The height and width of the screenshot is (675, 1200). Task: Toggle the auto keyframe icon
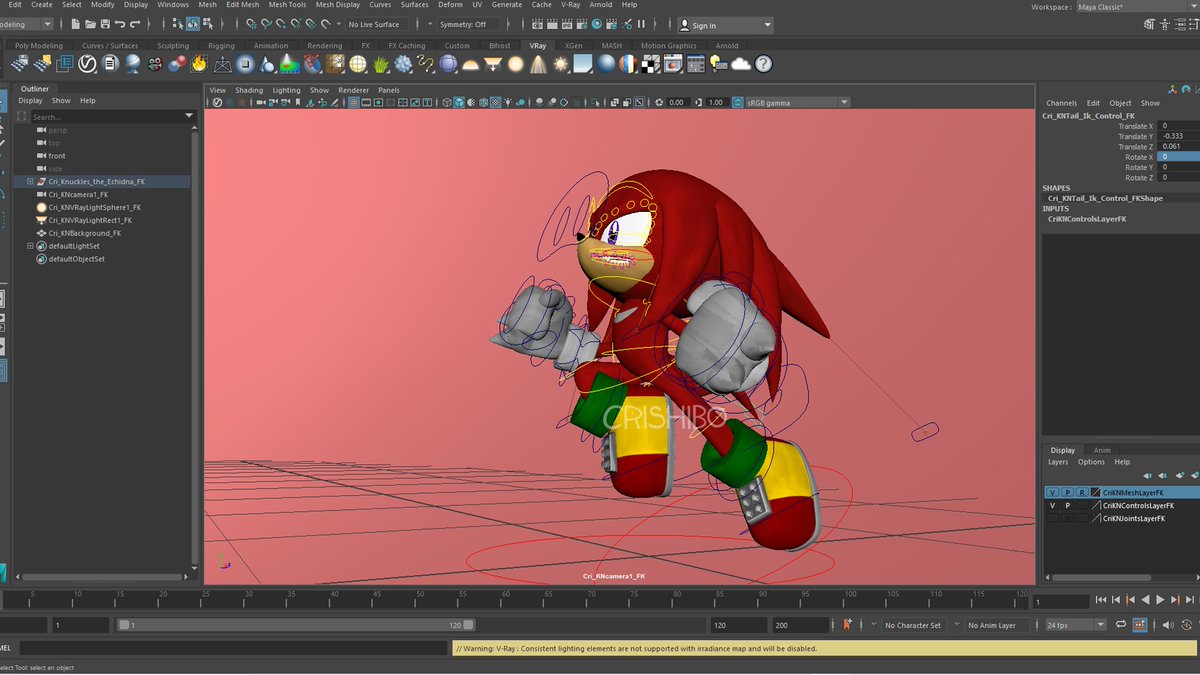pos(1186,625)
